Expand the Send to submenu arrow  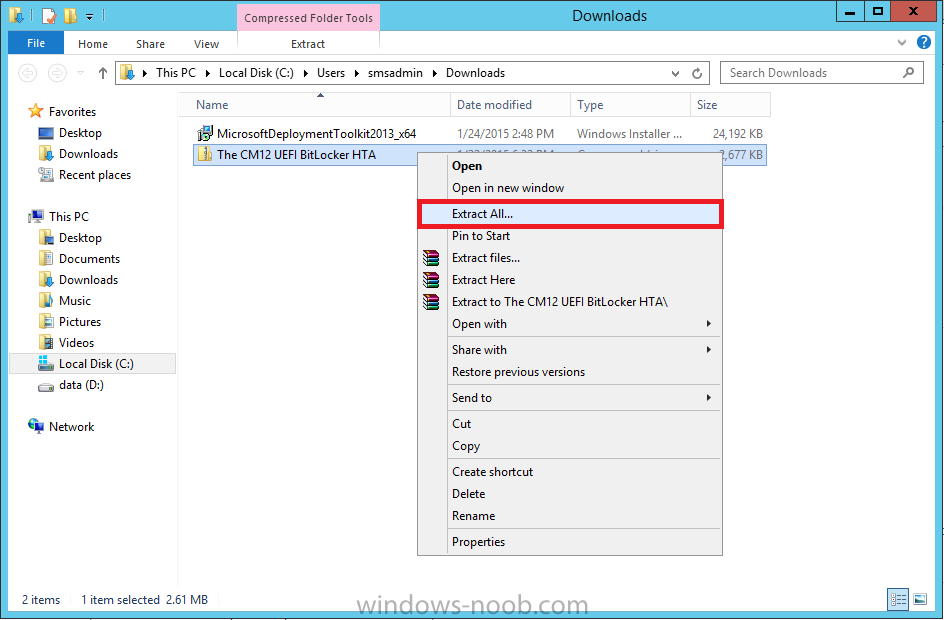tap(709, 398)
